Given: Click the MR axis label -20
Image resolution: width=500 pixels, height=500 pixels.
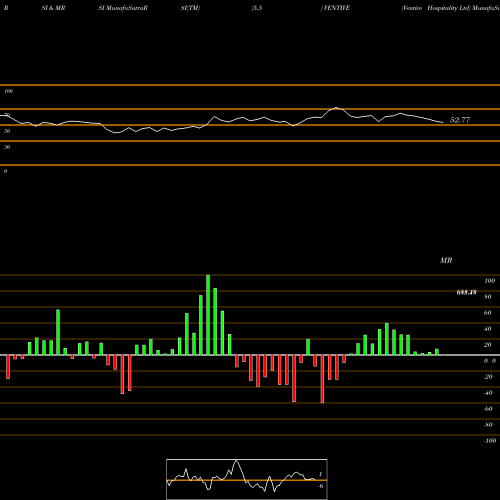Looking at the screenshot, I should (488, 377).
